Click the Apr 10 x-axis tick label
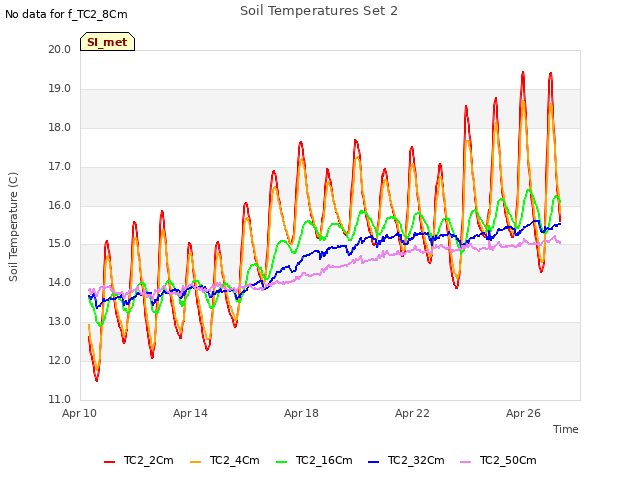Viewport: 640px width, 480px height. coord(79,413)
